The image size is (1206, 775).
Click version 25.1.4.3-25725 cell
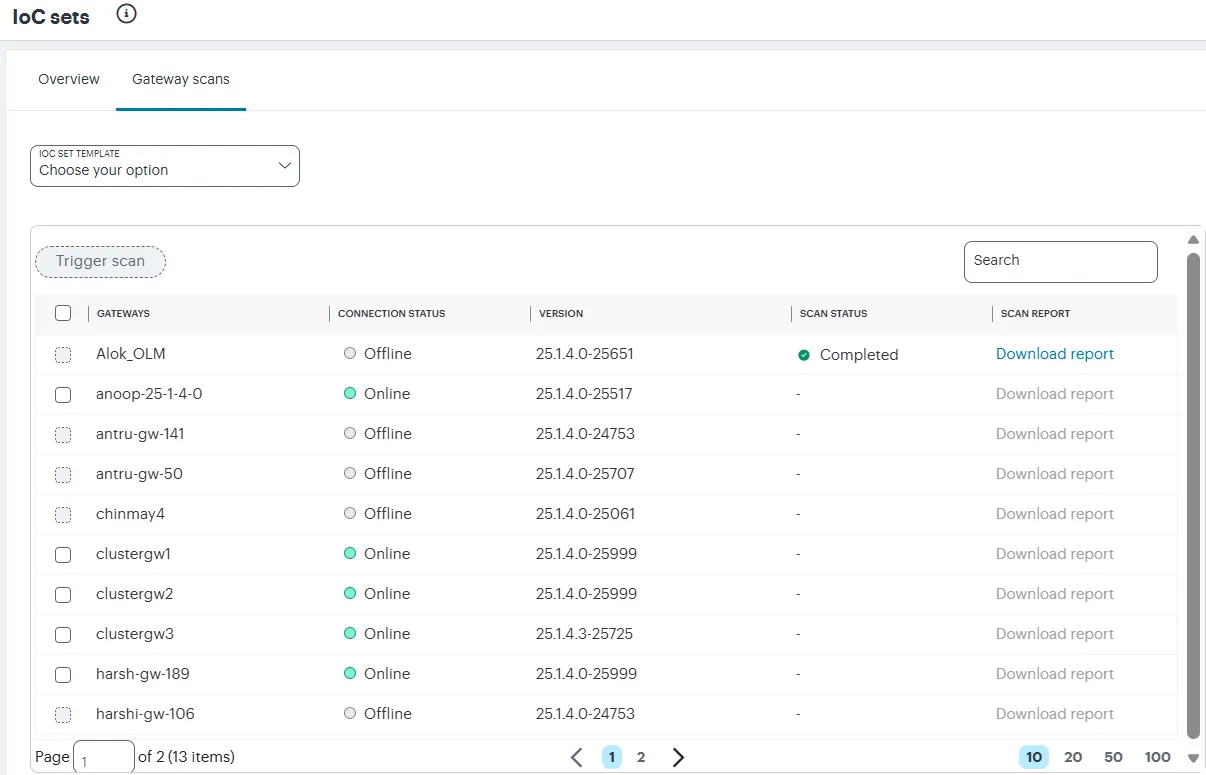(585, 634)
